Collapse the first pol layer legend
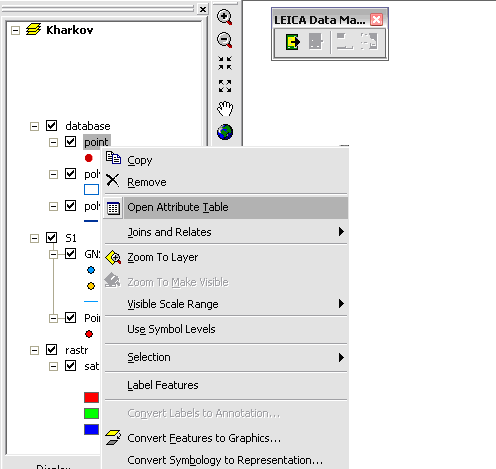This screenshot has height=469, width=496. pos(53,174)
